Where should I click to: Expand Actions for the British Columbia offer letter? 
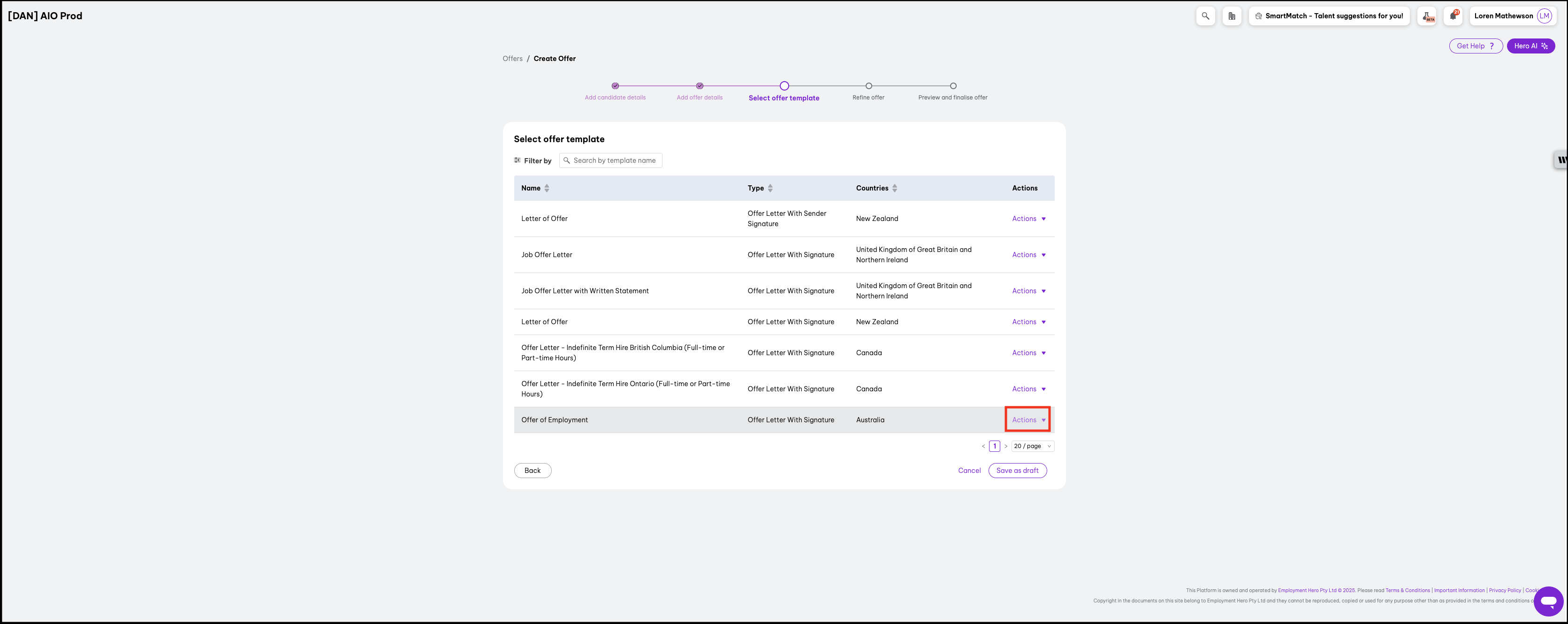tap(1028, 353)
